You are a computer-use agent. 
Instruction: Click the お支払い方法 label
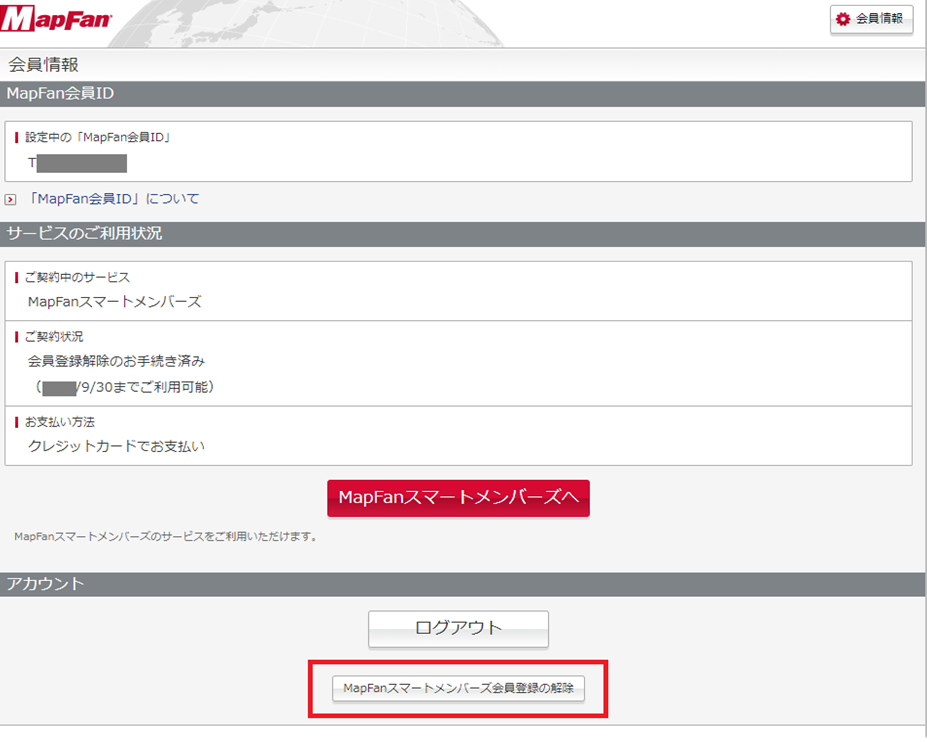click(60, 422)
